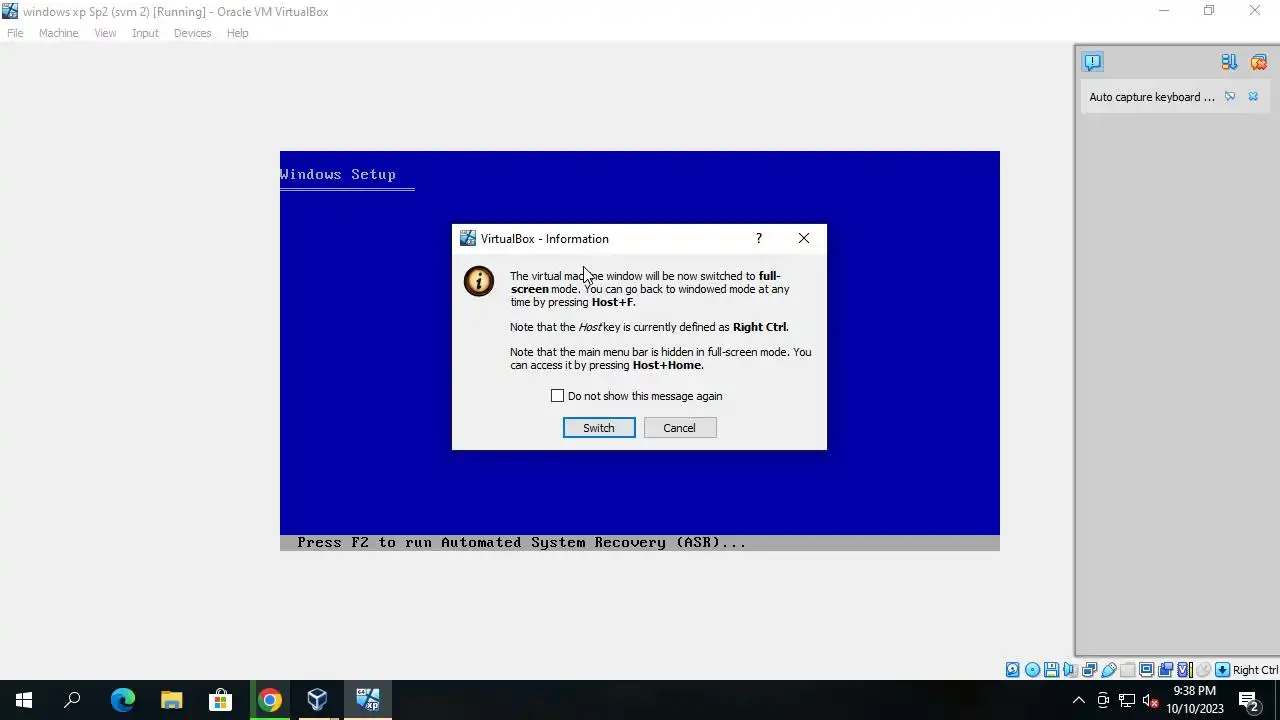Open the Devices menu
Image resolution: width=1280 pixels, height=720 pixels.
click(192, 33)
